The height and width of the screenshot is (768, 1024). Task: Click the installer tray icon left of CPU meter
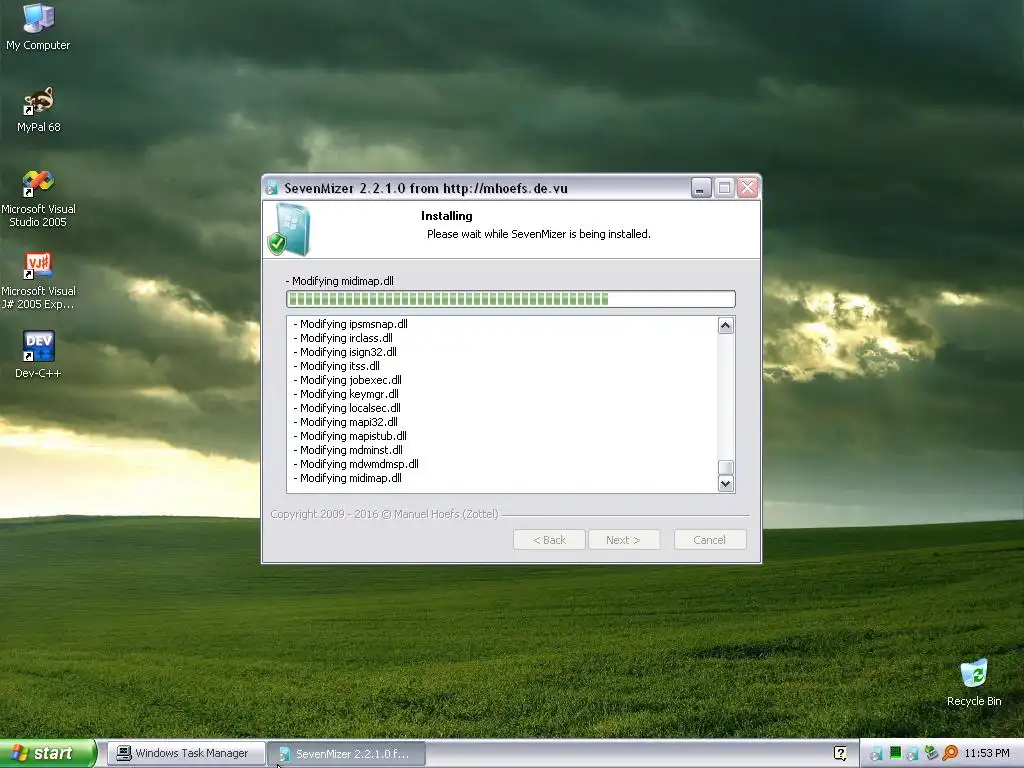tap(877, 754)
